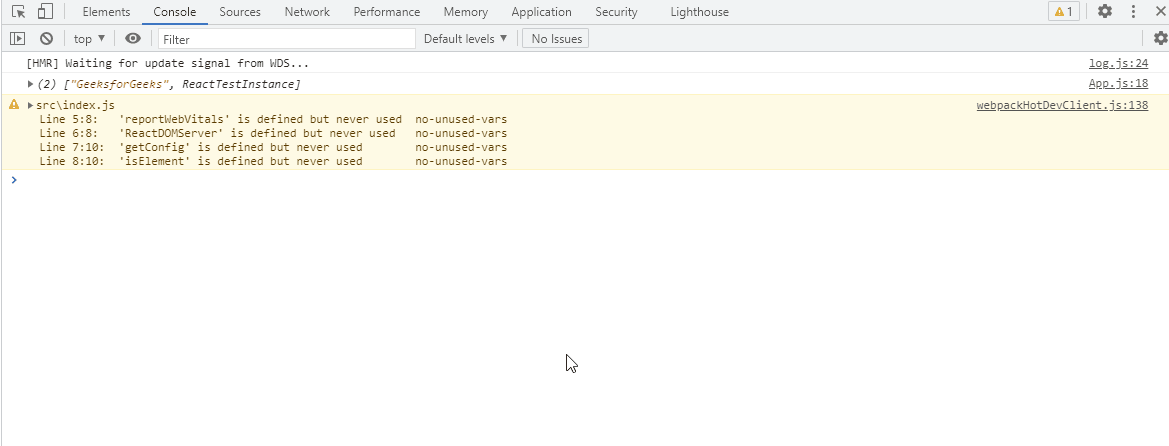Activate the inspect element picker icon

pos(19,12)
